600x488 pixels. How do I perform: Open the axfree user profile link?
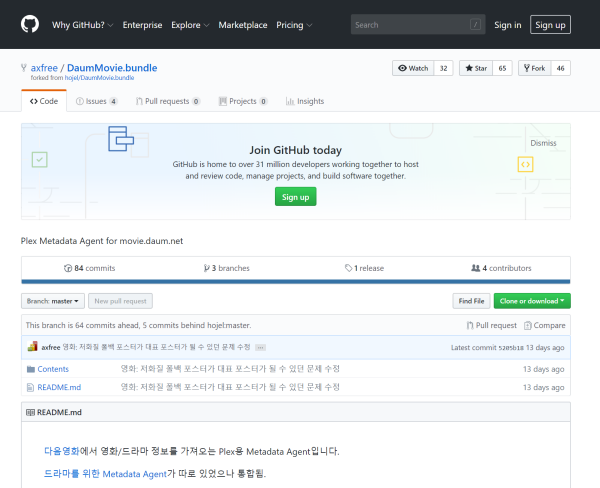click(44, 68)
